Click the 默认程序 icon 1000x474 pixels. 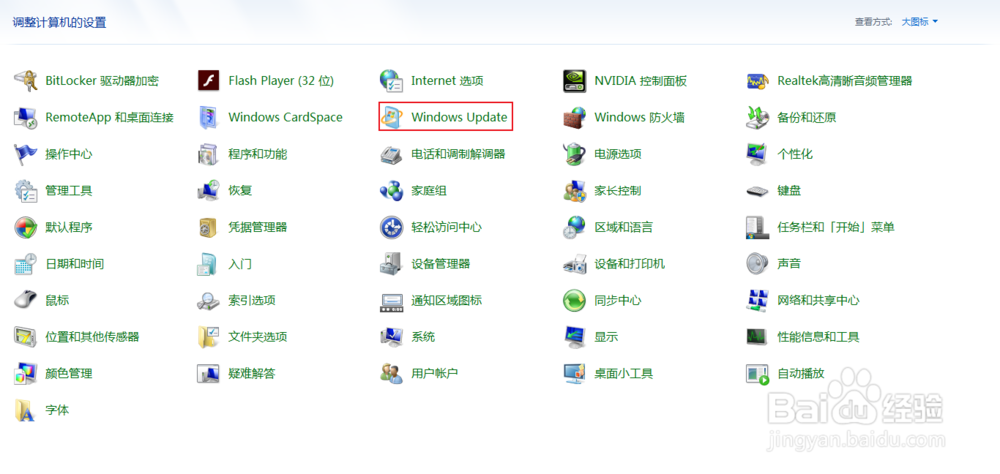pos(26,227)
